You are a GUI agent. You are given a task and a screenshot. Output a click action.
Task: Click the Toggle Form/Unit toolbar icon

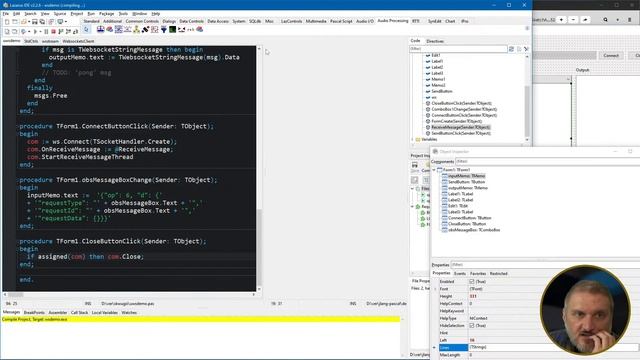coord(51,22)
